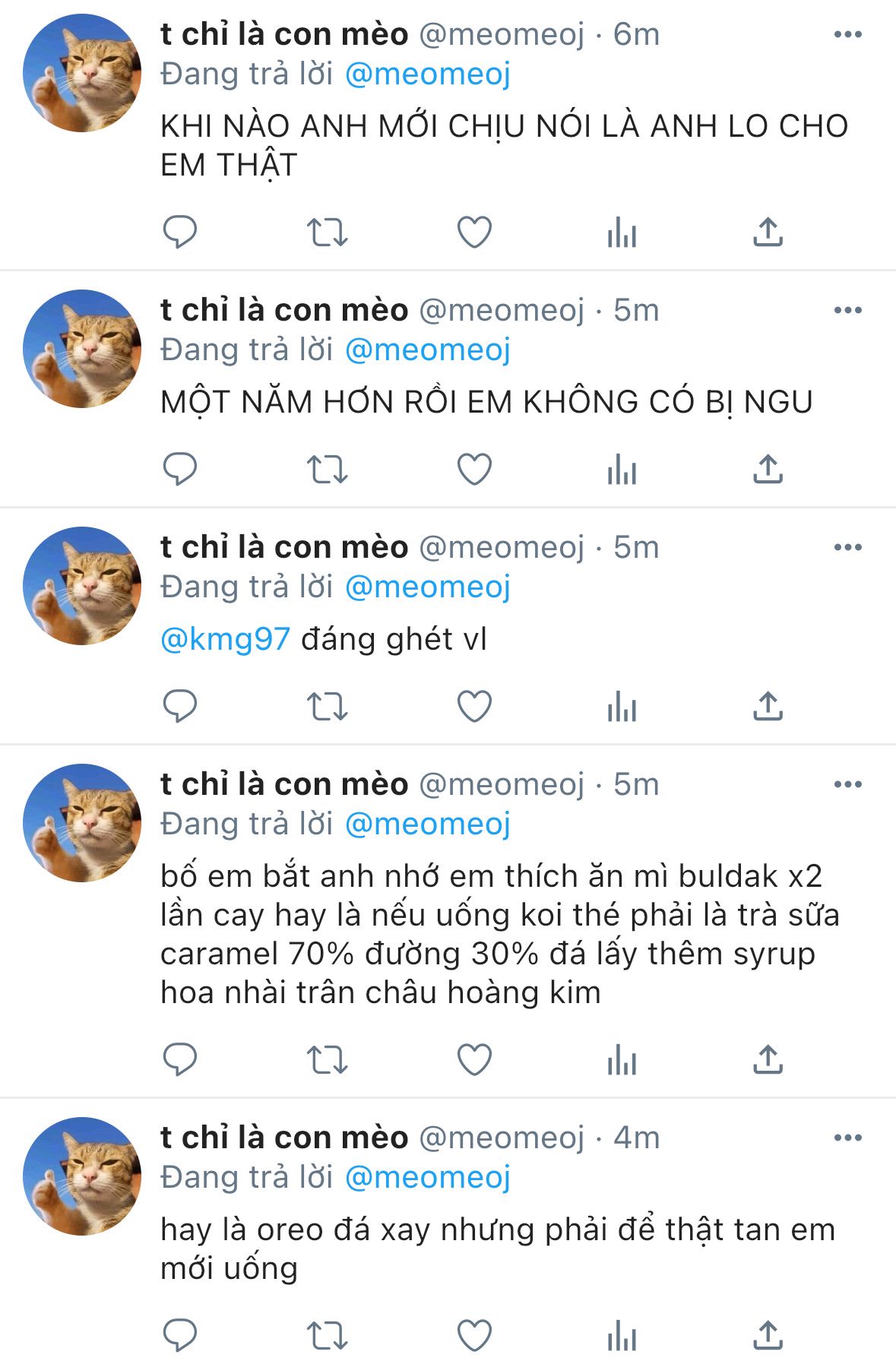Retweet the buldak noodles tweet

(327, 1059)
